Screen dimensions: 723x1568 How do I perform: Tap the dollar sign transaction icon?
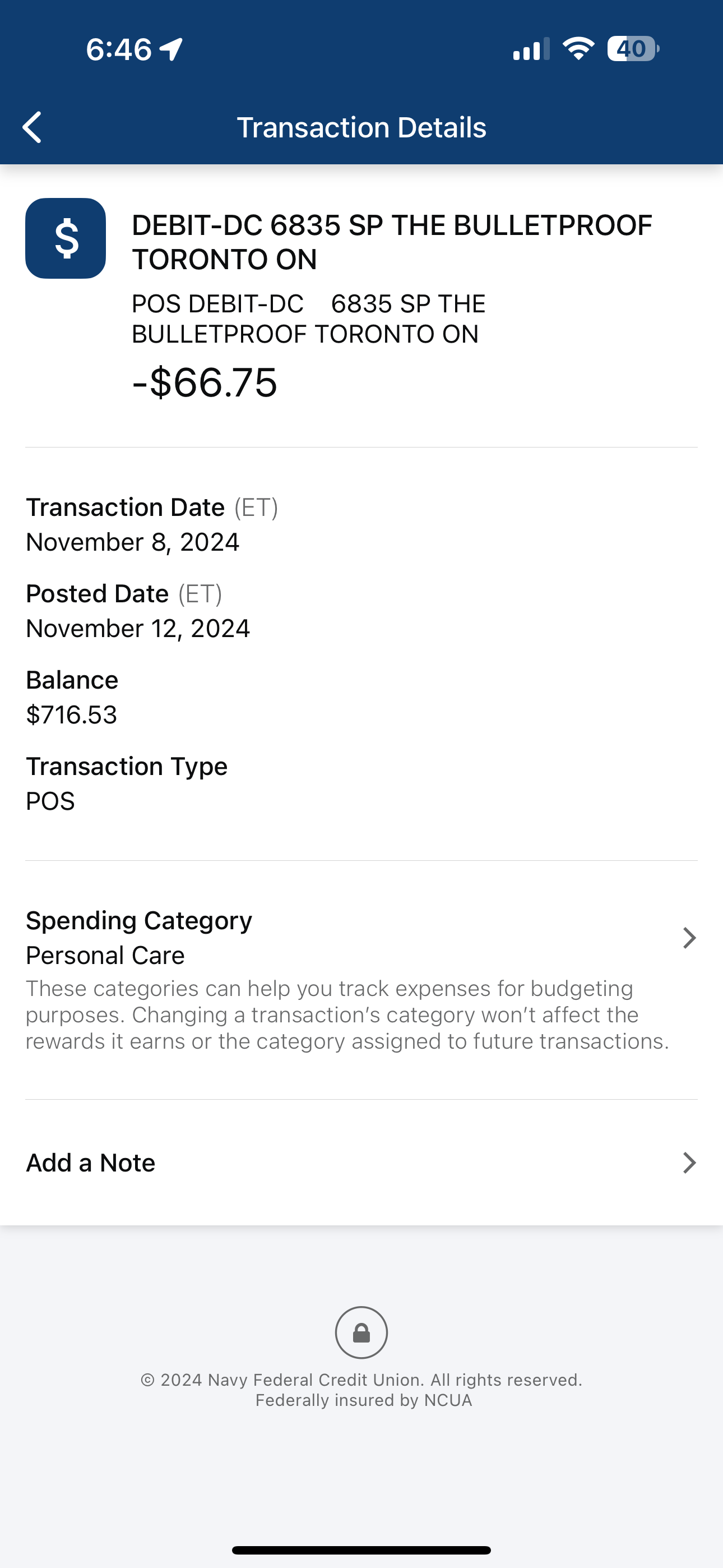coord(66,238)
